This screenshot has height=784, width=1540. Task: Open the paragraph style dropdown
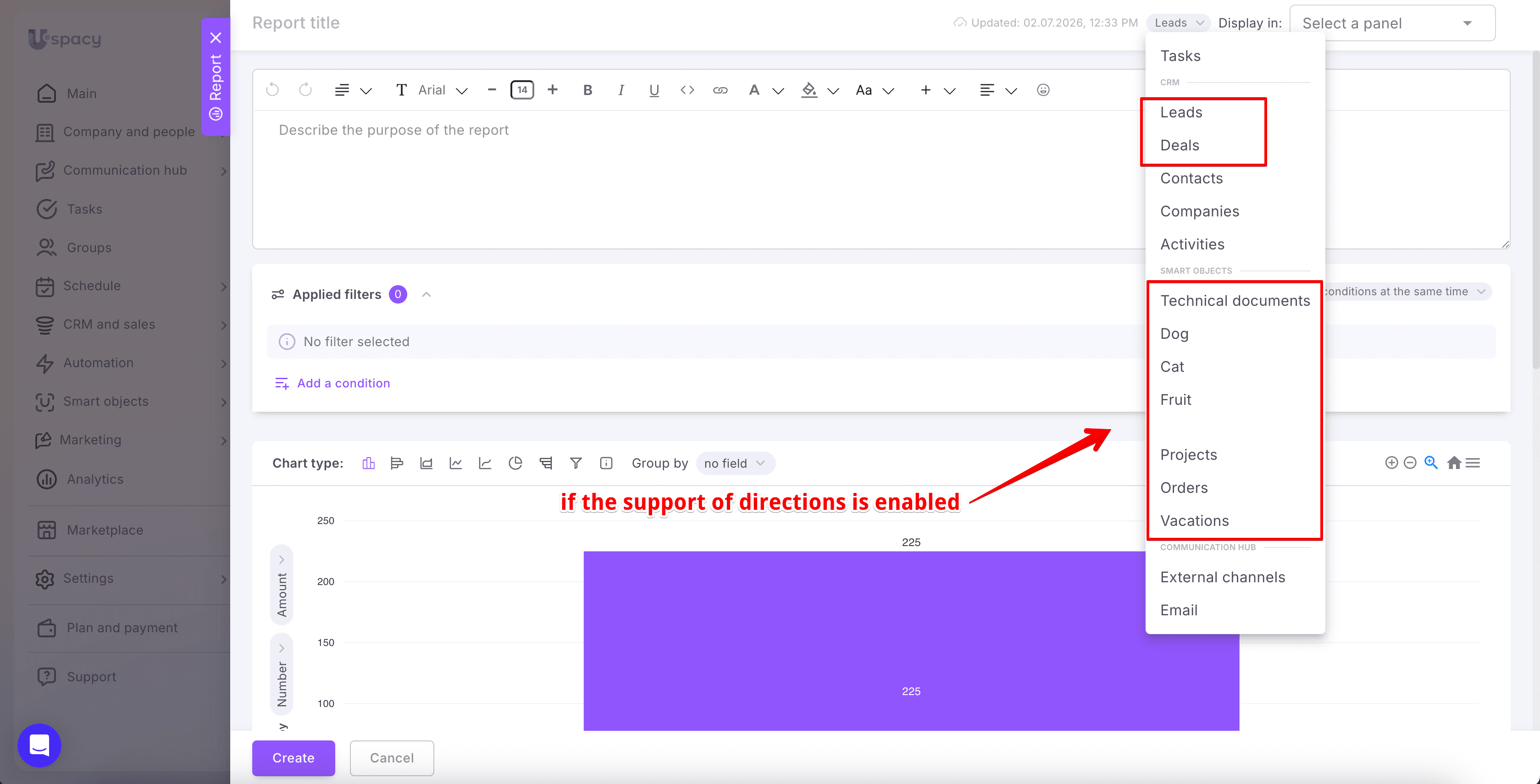[353, 90]
